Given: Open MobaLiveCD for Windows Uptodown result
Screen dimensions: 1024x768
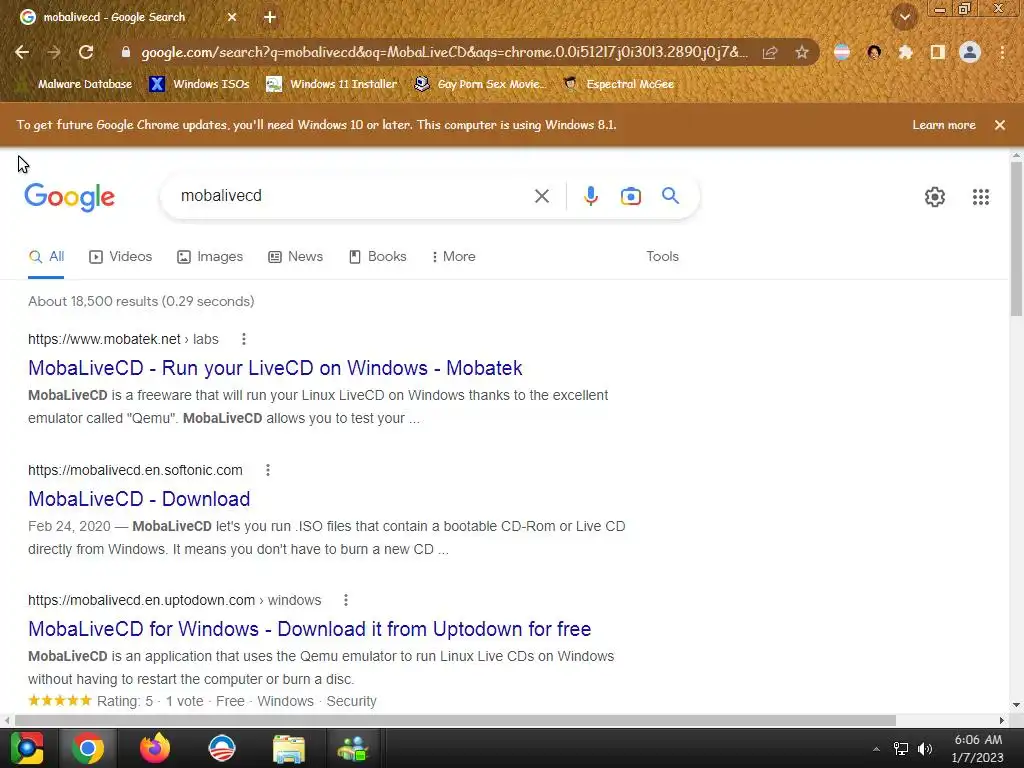Looking at the screenshot, I should 310,629.
